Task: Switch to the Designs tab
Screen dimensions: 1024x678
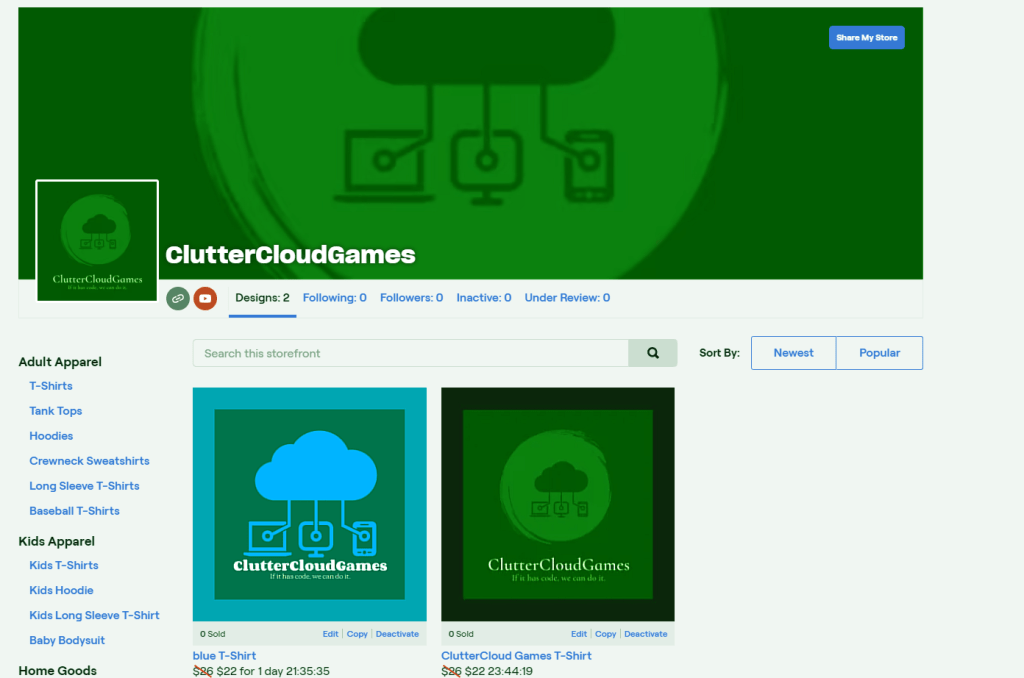Action: click(x=262, y=298)
